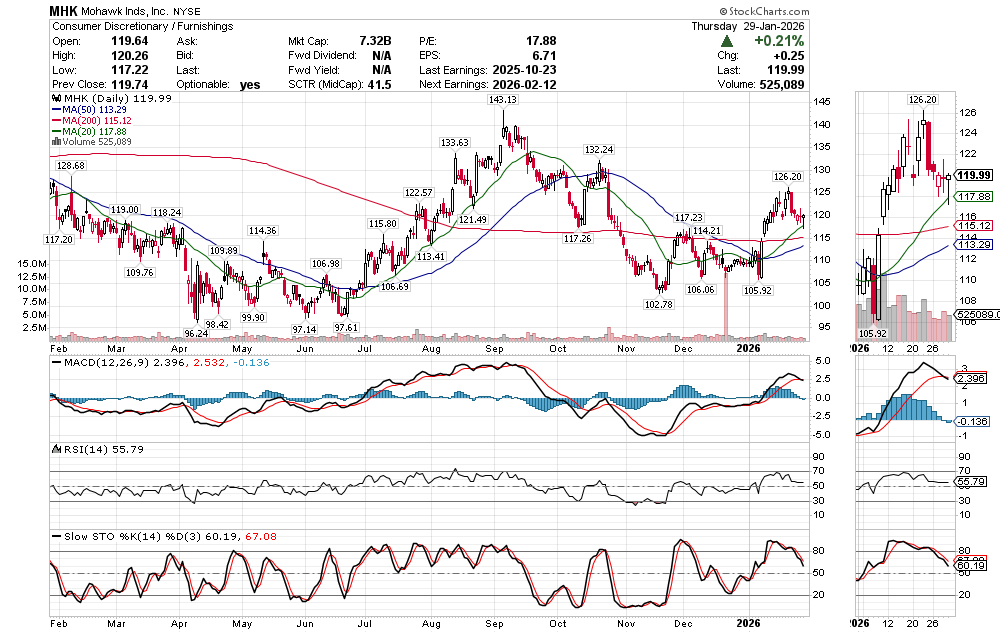The width and height of the screenshot is (1000, 633).
Task: Click the 119.99 last price tag
Action: (x=973, y=175)
